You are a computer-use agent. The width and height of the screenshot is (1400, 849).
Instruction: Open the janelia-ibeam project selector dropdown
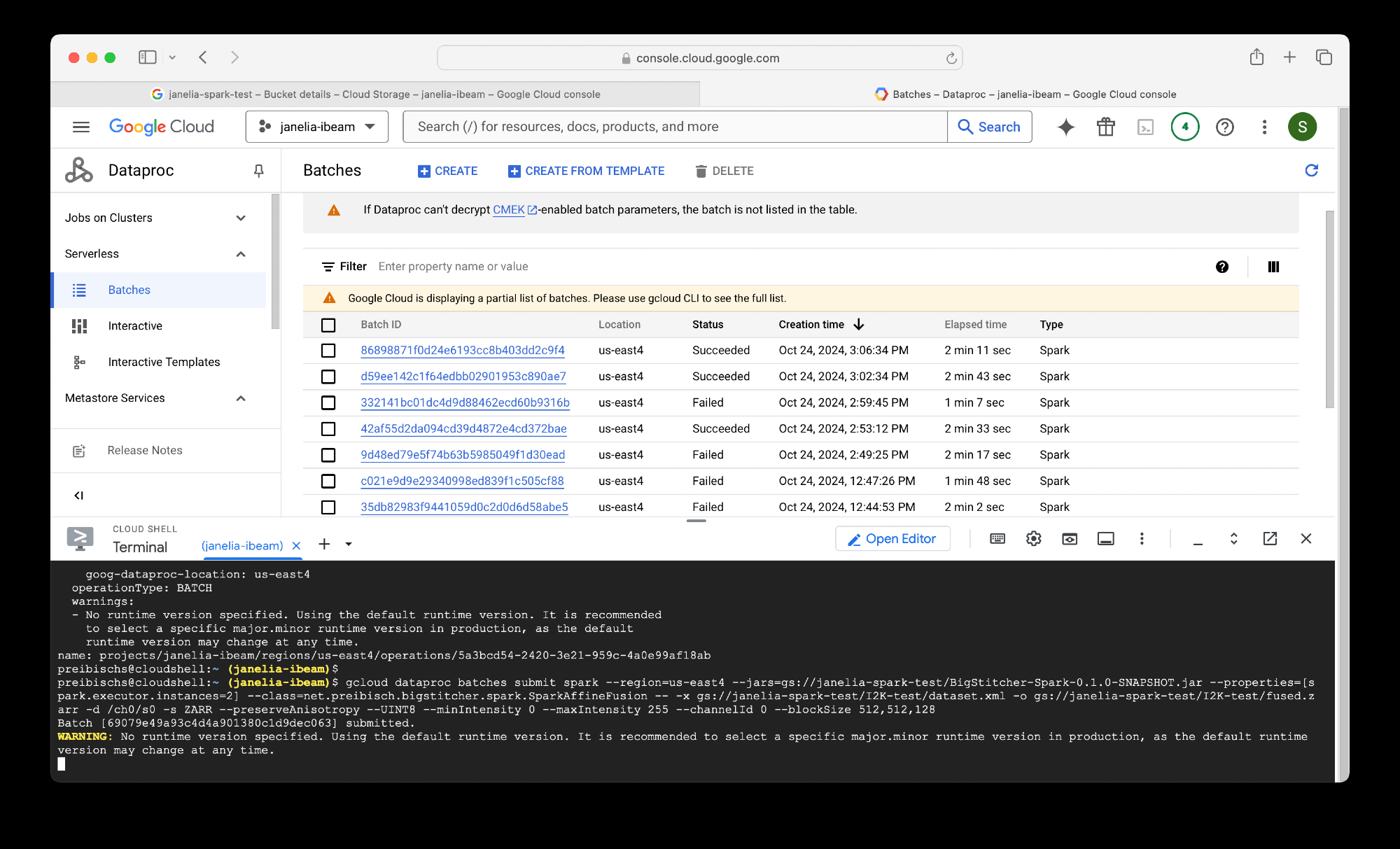click(x=317, y=127)
